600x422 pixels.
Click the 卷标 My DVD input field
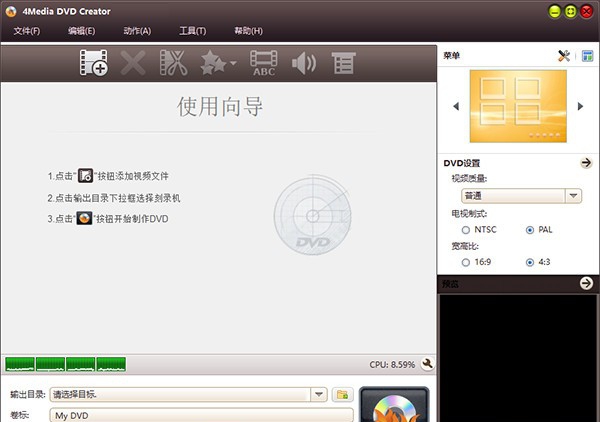click(x=201, y=415)
